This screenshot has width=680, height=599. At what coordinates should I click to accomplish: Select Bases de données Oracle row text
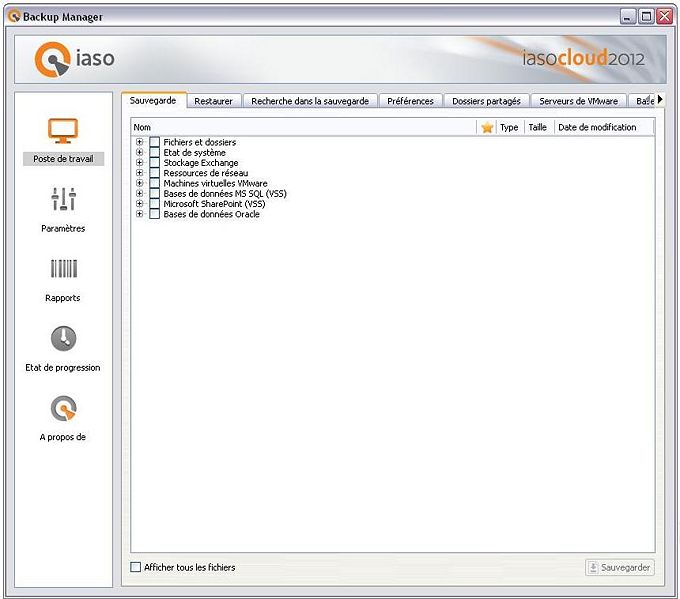[211, 214]
